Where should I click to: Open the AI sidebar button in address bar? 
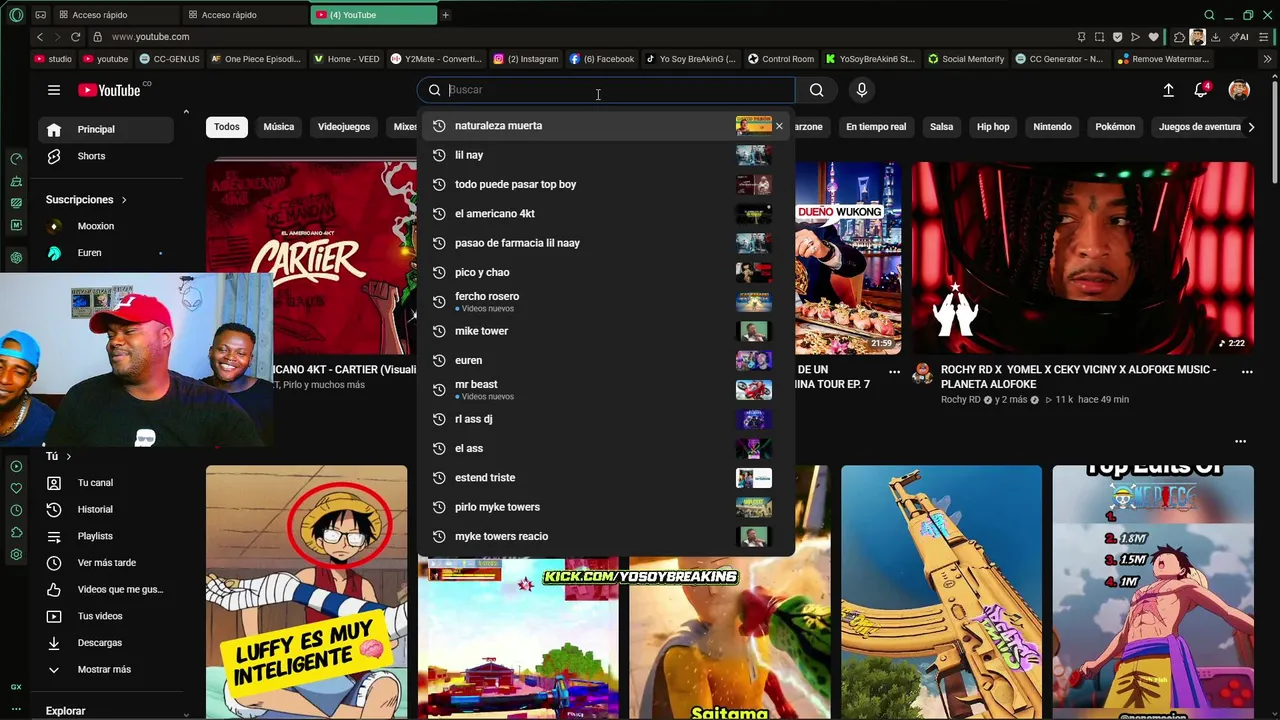pos(1241,37)
